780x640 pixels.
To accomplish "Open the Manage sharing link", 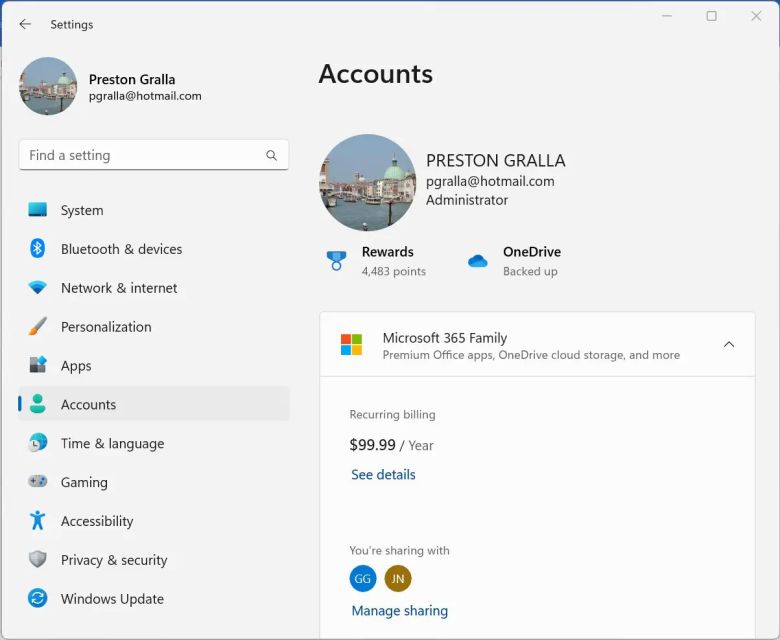I will [399, 611].
